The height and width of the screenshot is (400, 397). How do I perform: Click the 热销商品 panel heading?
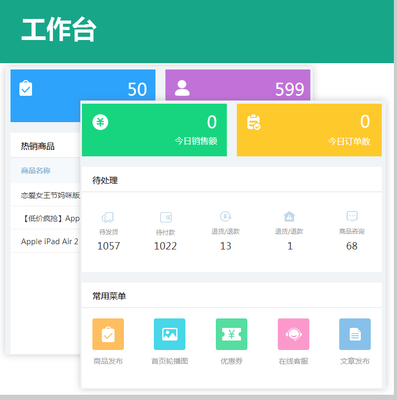pyautogui.click(x=38, y=146)
